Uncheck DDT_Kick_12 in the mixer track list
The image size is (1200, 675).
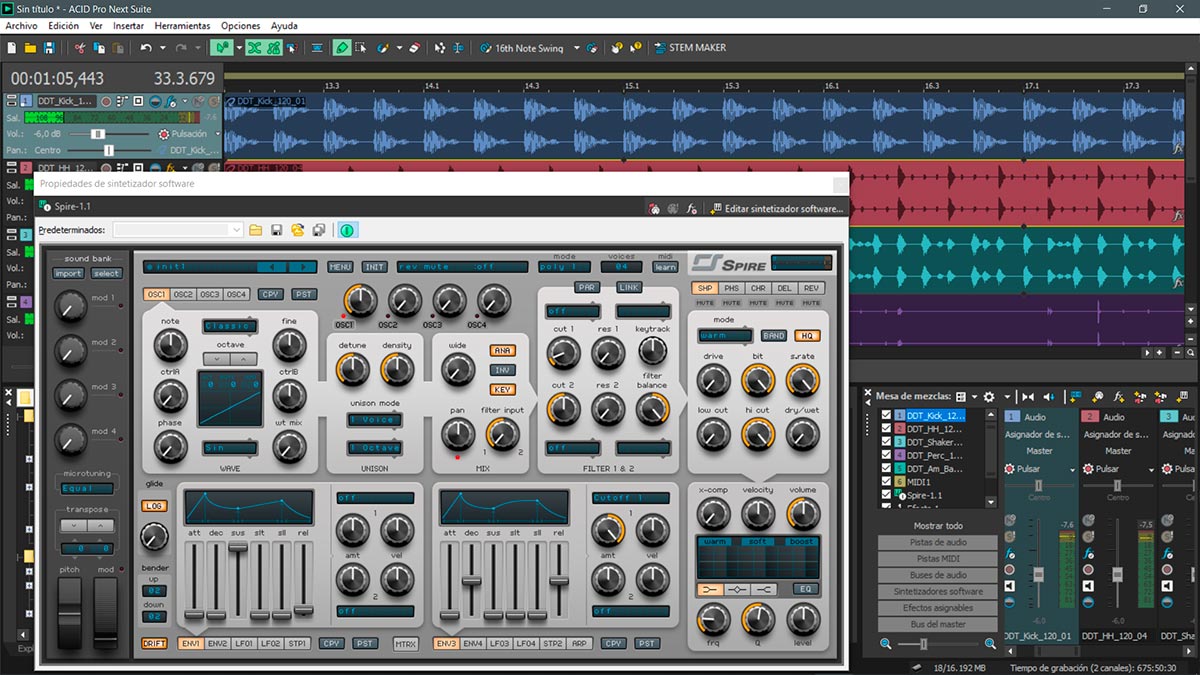tap(885, 415)
